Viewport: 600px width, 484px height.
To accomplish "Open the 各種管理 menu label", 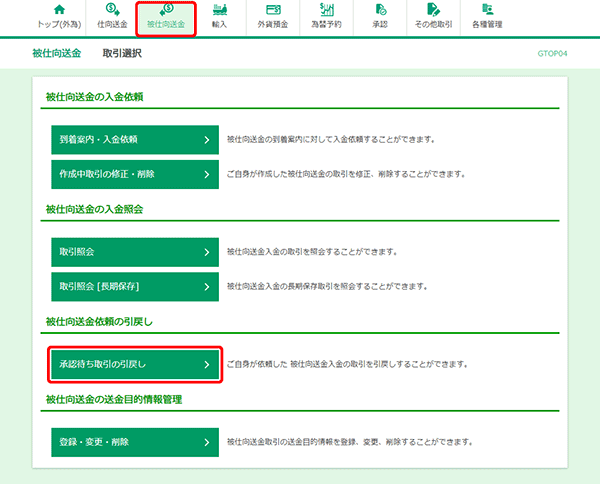I will tap(487, 24).
